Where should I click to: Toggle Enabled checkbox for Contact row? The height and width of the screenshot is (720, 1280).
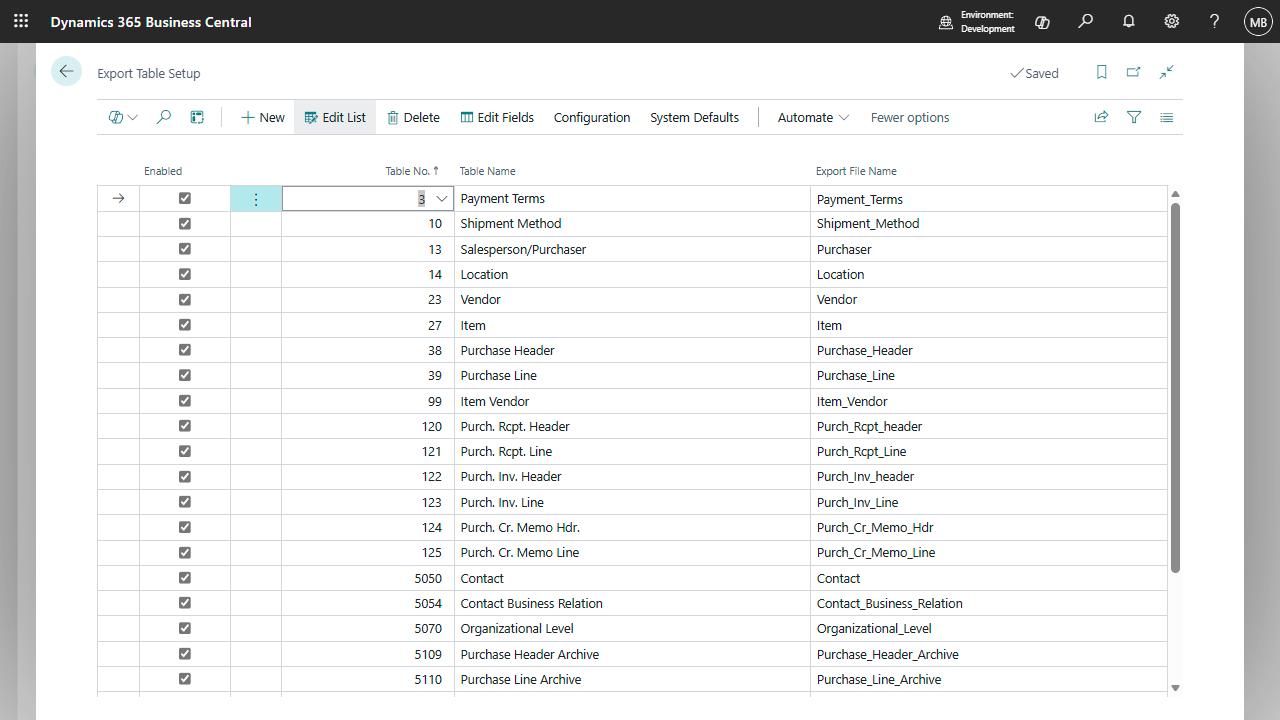click(185, 578)
